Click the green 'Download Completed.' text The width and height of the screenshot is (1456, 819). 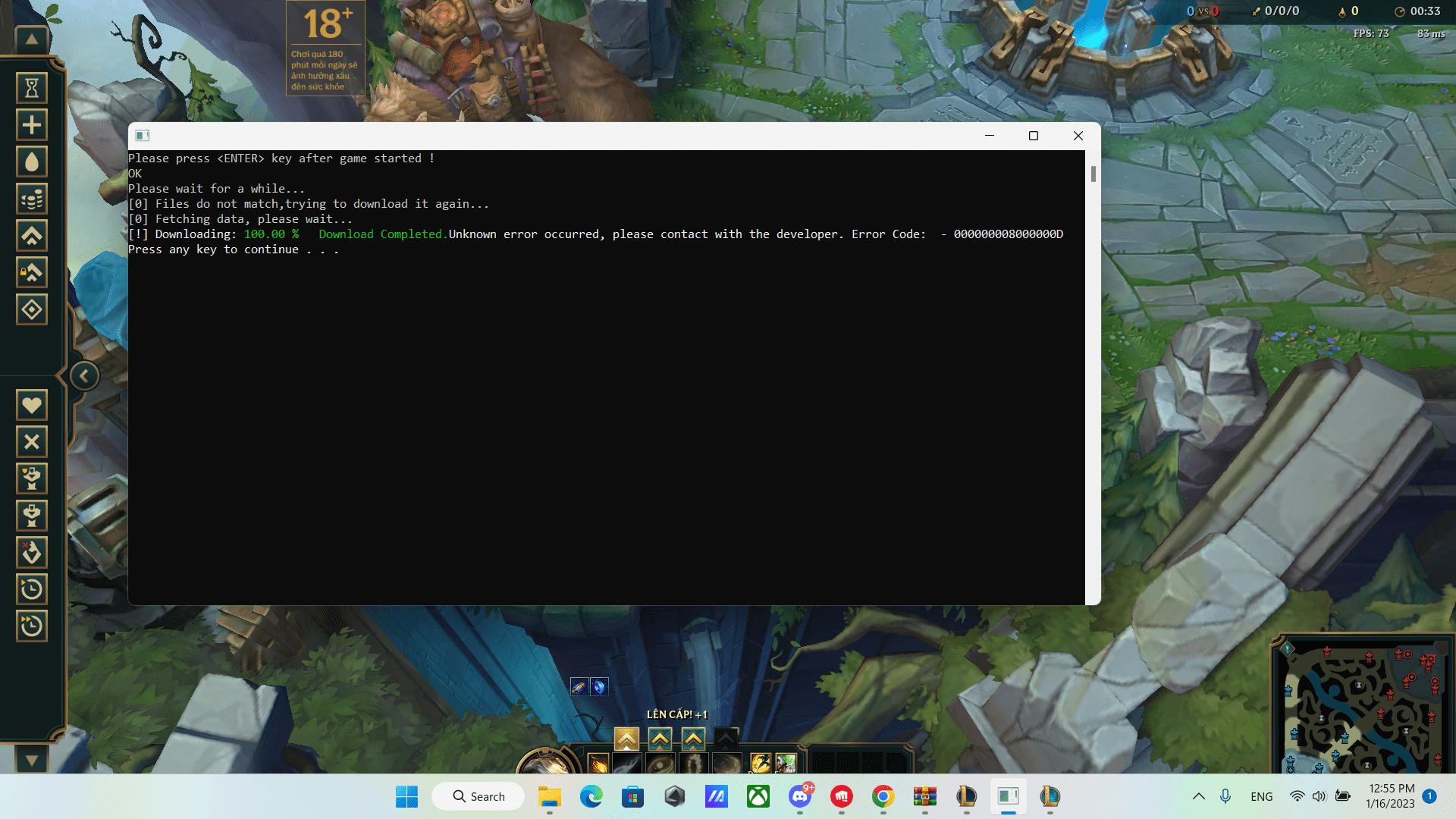click(x=382, y=234)
